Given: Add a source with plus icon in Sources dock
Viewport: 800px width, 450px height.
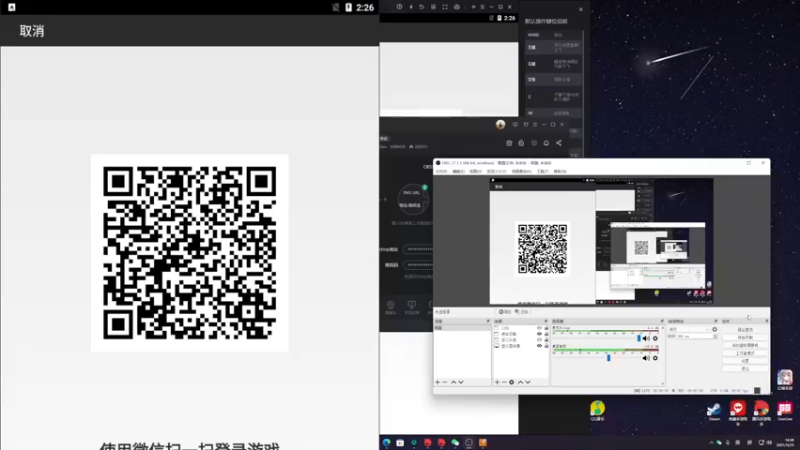Looking at the screenshot, I should pos(497,382).
